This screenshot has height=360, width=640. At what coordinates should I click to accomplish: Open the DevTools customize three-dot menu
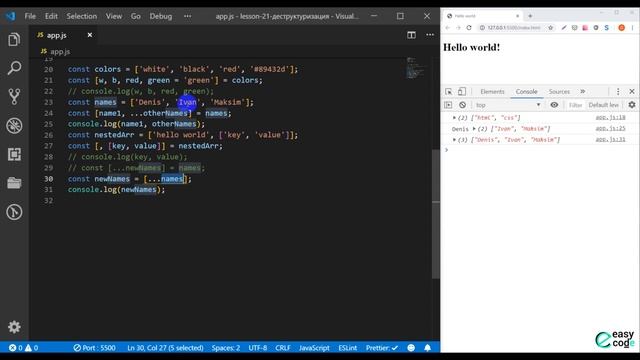coord(618,91)
